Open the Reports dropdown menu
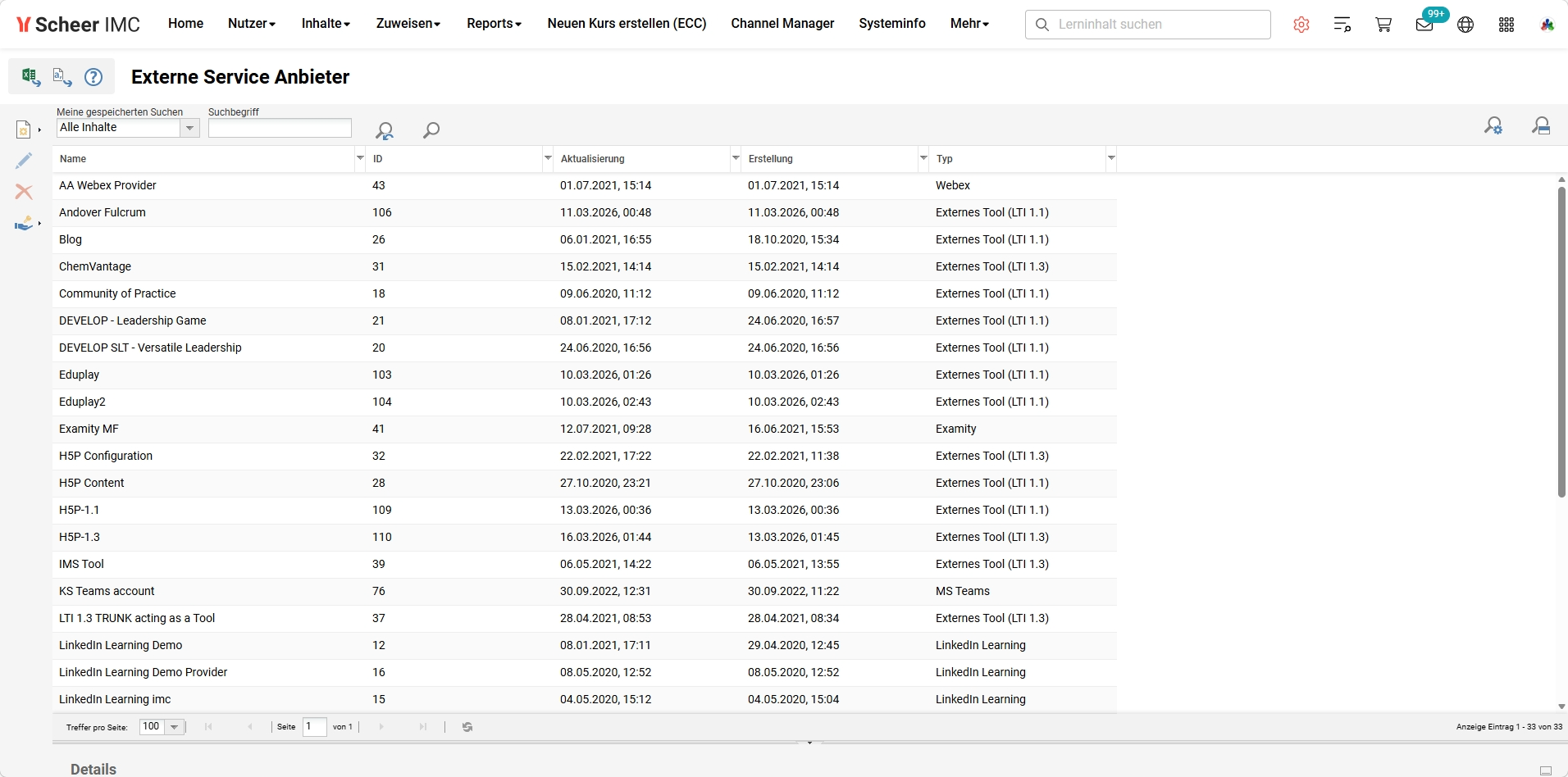The image size is (1568, 777). tap(494, 24)
